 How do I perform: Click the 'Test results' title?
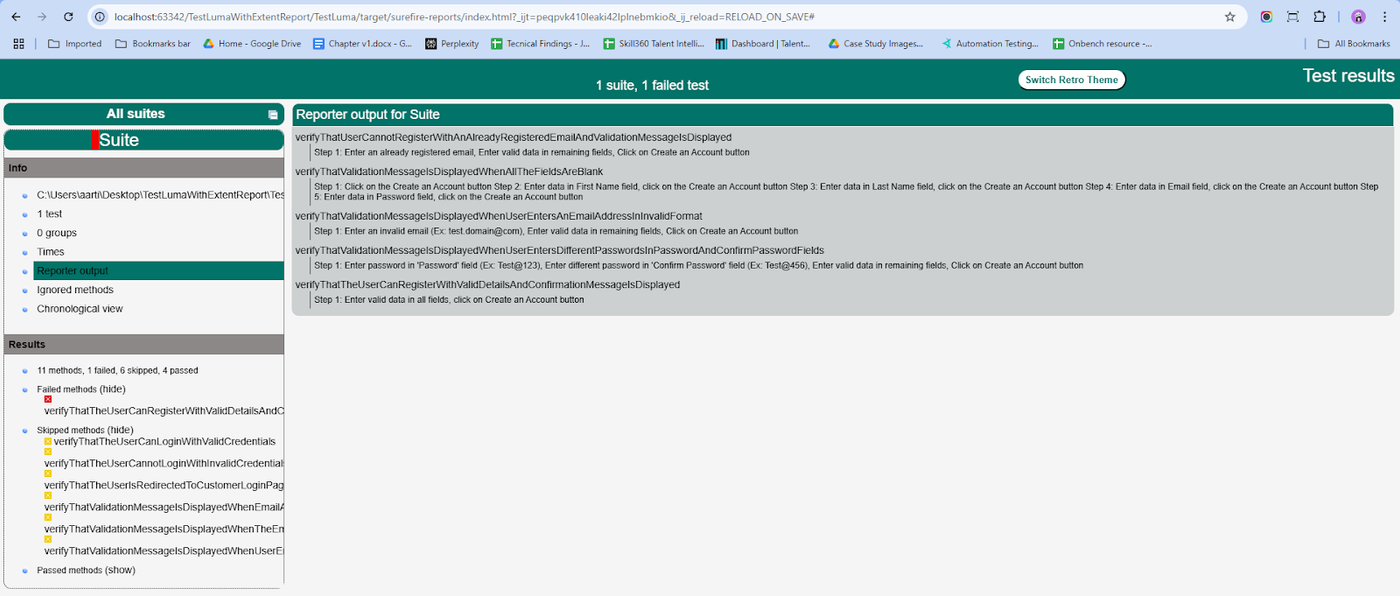coord(1348,76)
